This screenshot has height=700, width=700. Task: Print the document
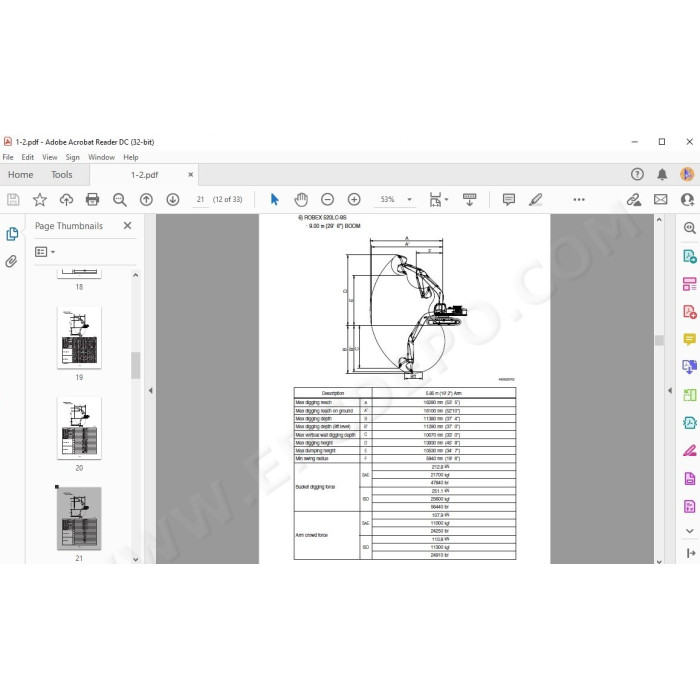coord(92,200)
